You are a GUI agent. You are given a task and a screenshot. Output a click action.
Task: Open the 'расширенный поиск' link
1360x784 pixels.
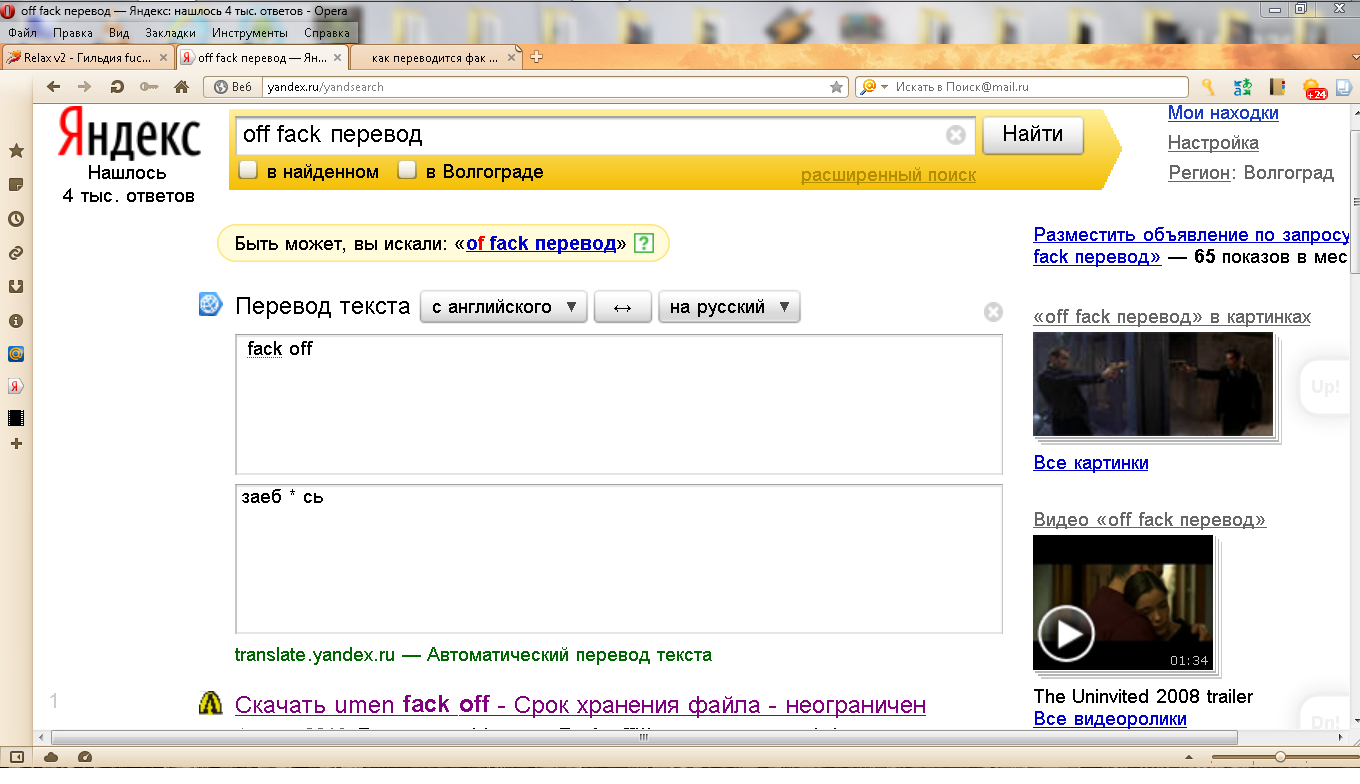click(888, 175)
